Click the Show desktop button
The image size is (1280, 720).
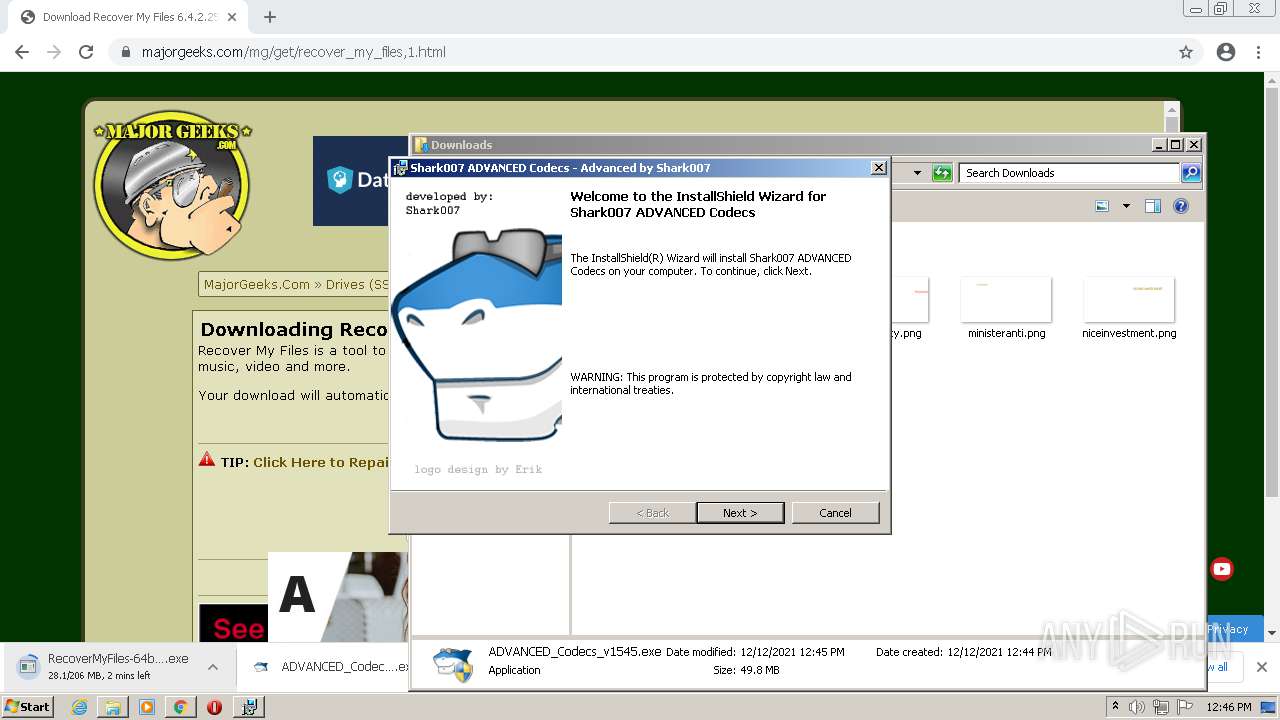1270,707
